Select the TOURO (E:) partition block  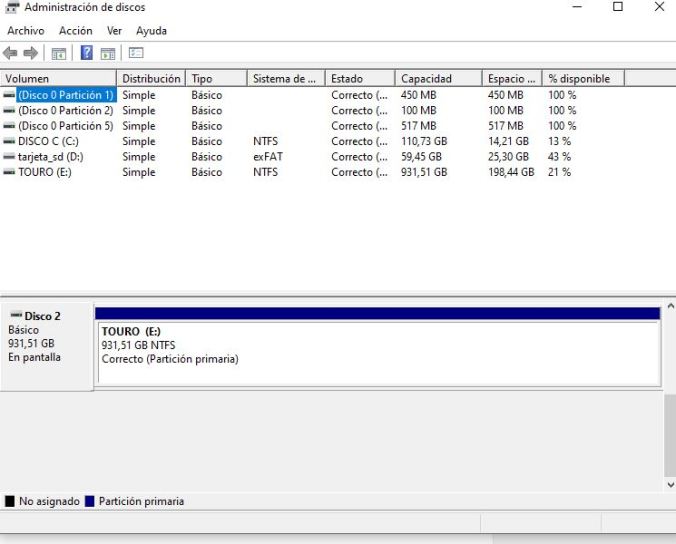tap(377, 351)
